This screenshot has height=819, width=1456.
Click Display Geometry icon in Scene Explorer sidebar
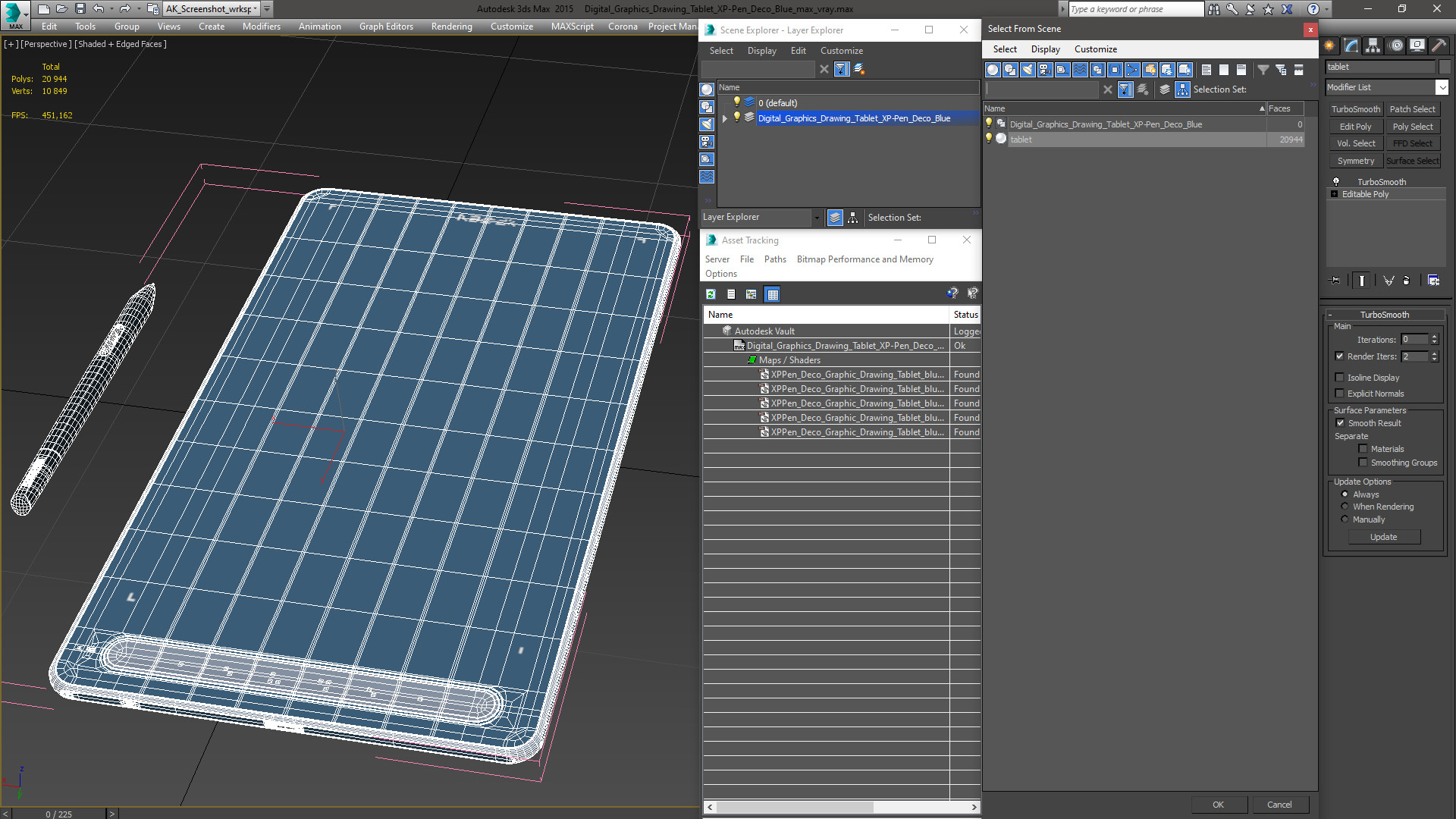point(707,89)
